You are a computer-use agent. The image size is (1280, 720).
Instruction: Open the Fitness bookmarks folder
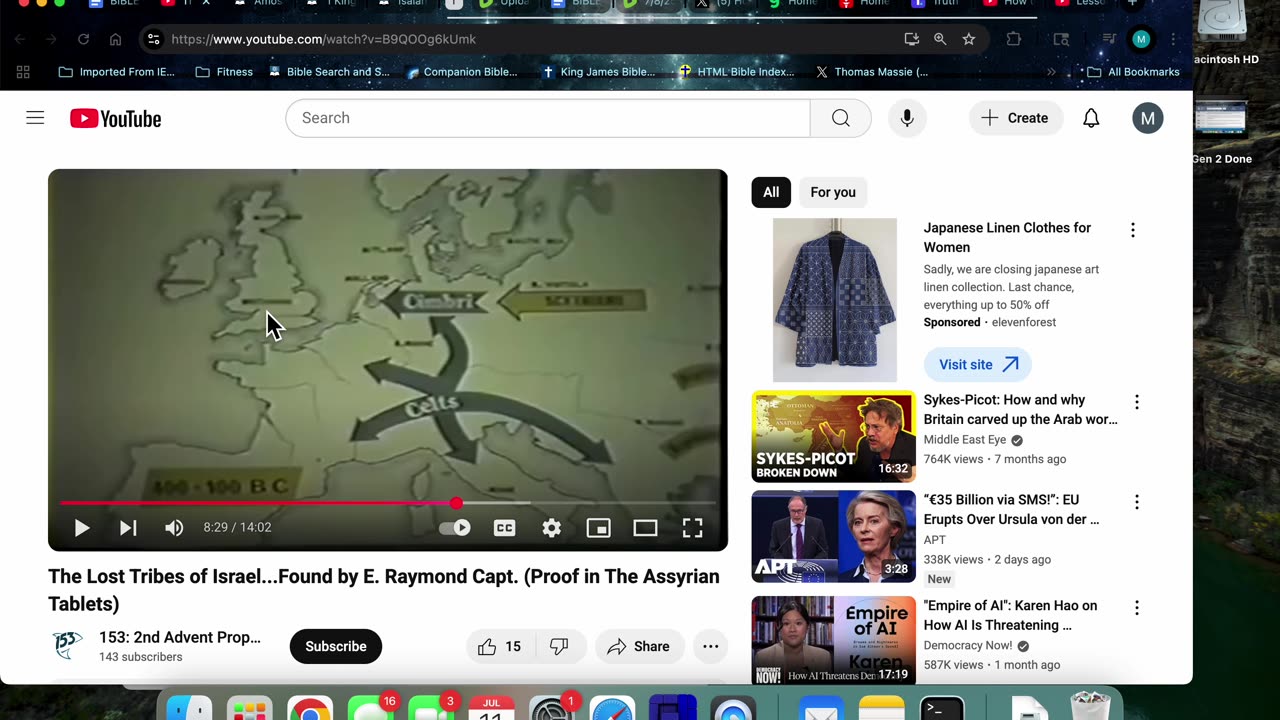point(224,72)
